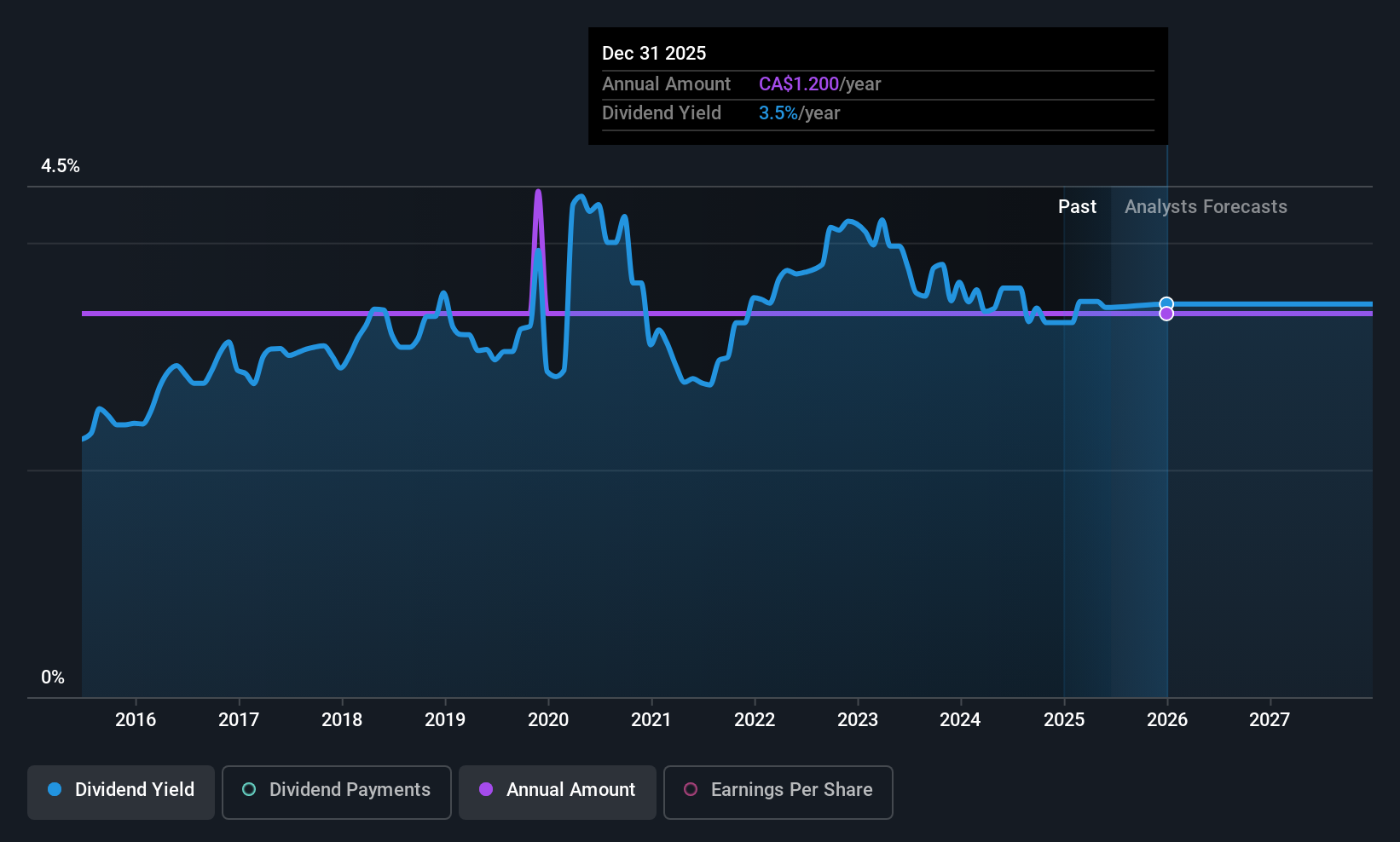Click the teal Dividend Payments legend circle
1400x842 pixels.
coord(249,790)
